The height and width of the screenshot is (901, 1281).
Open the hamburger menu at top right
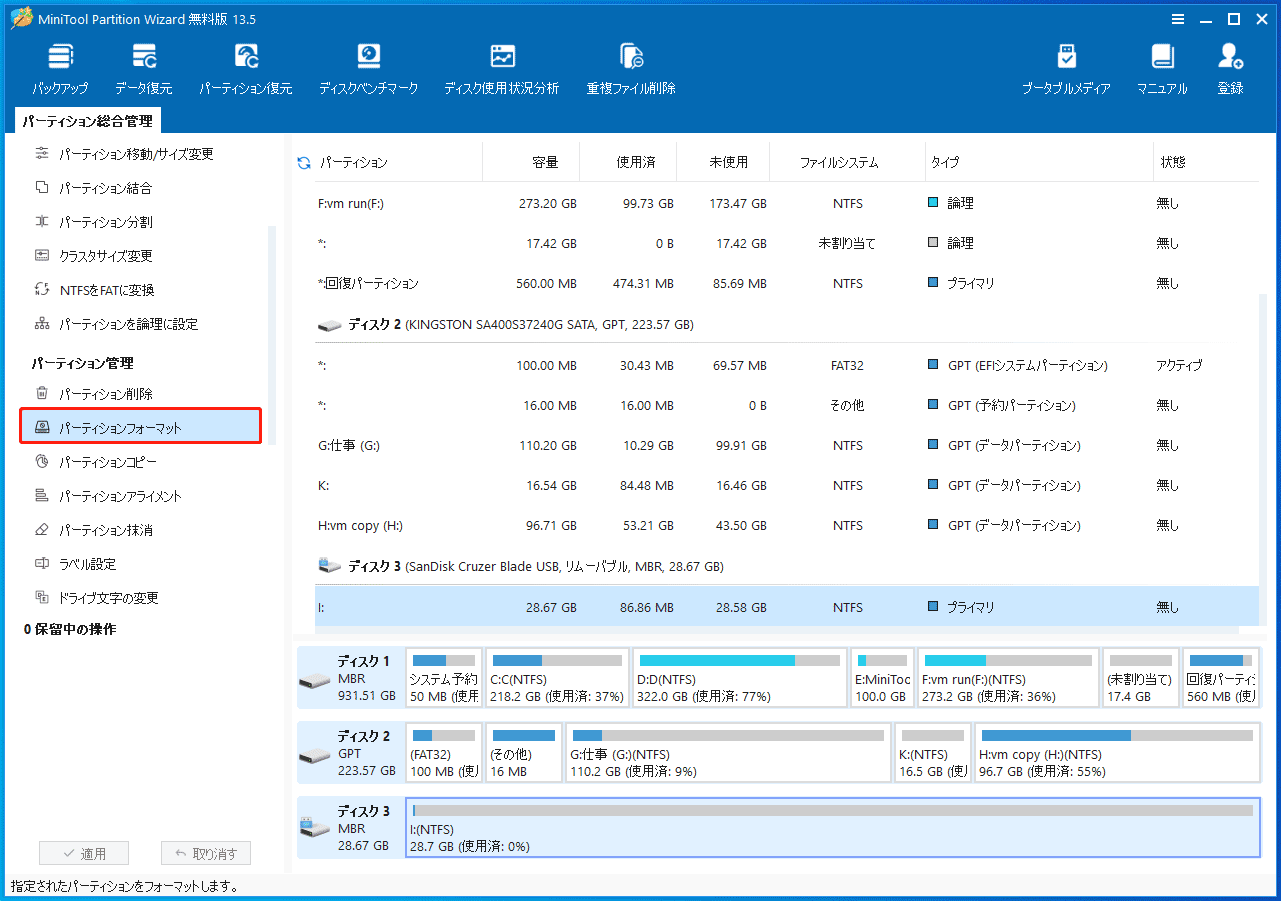(x=1177, y=18)
